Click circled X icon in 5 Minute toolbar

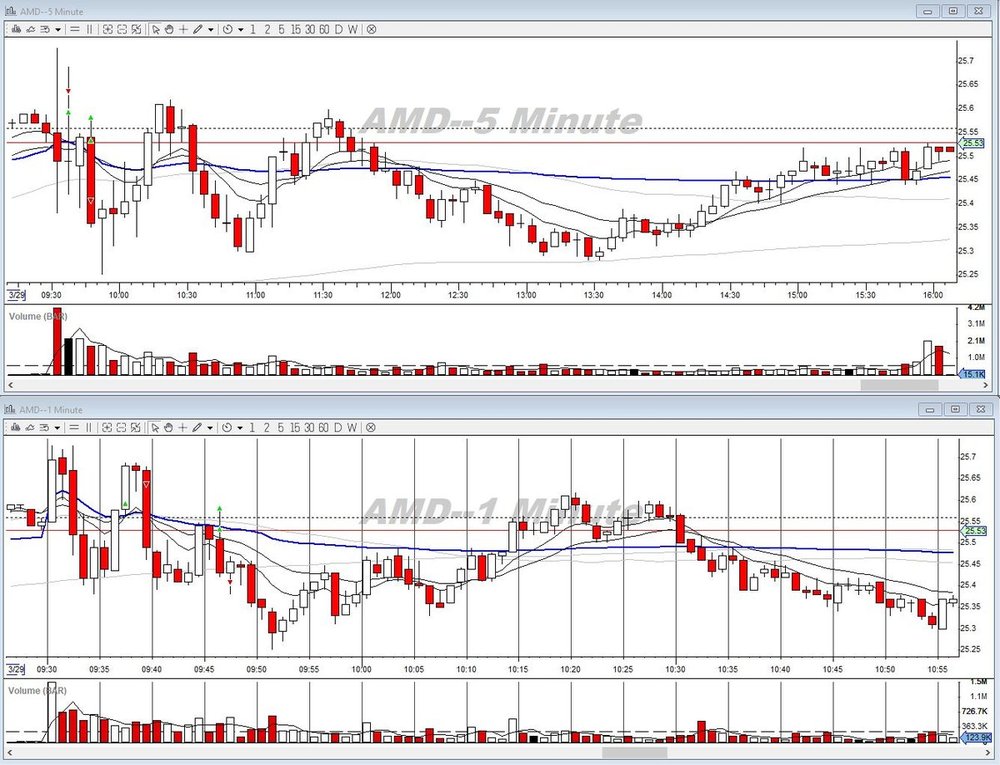coord(371,29)
